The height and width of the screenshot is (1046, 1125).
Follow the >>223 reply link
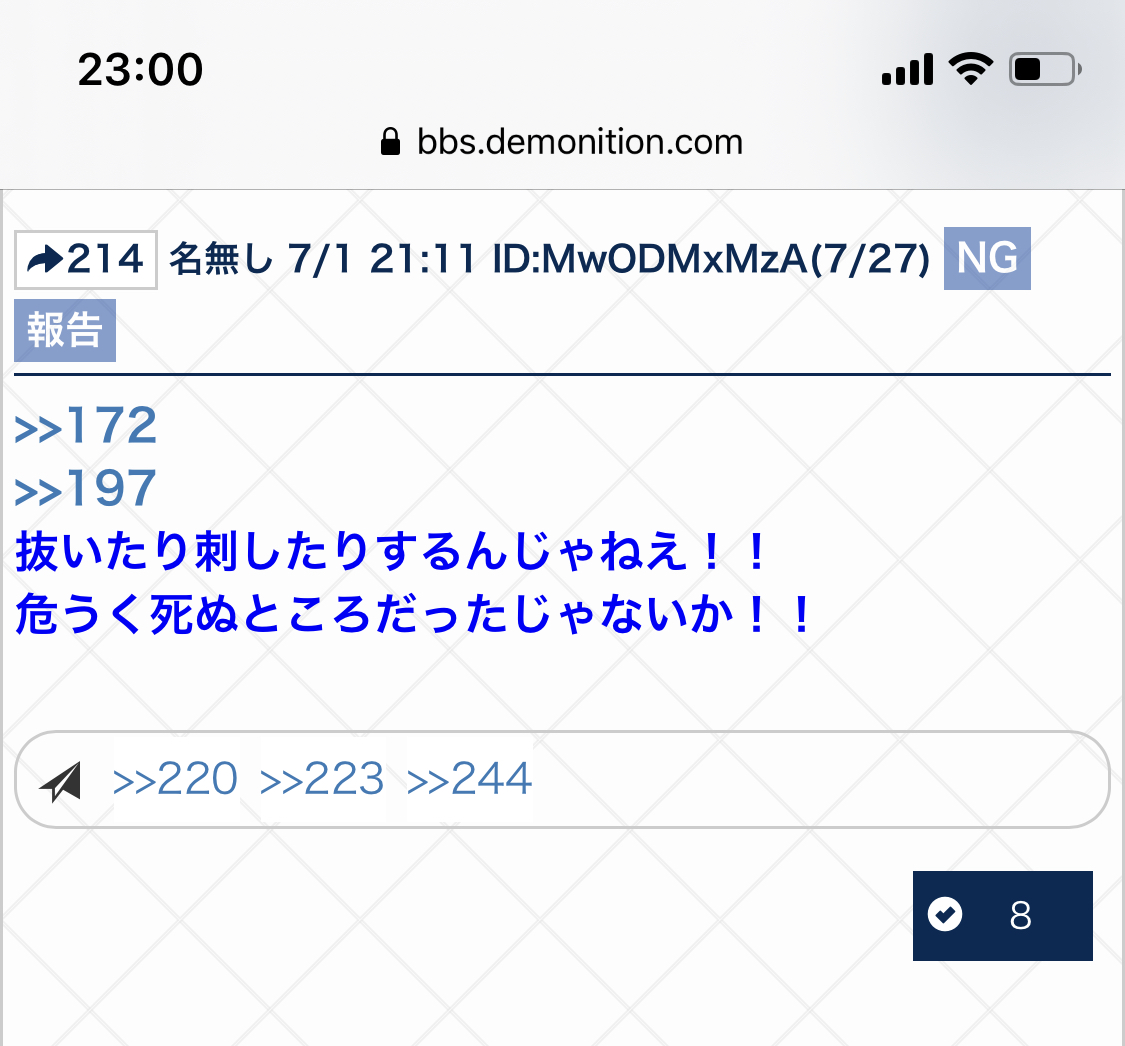[x=322, y=778]
